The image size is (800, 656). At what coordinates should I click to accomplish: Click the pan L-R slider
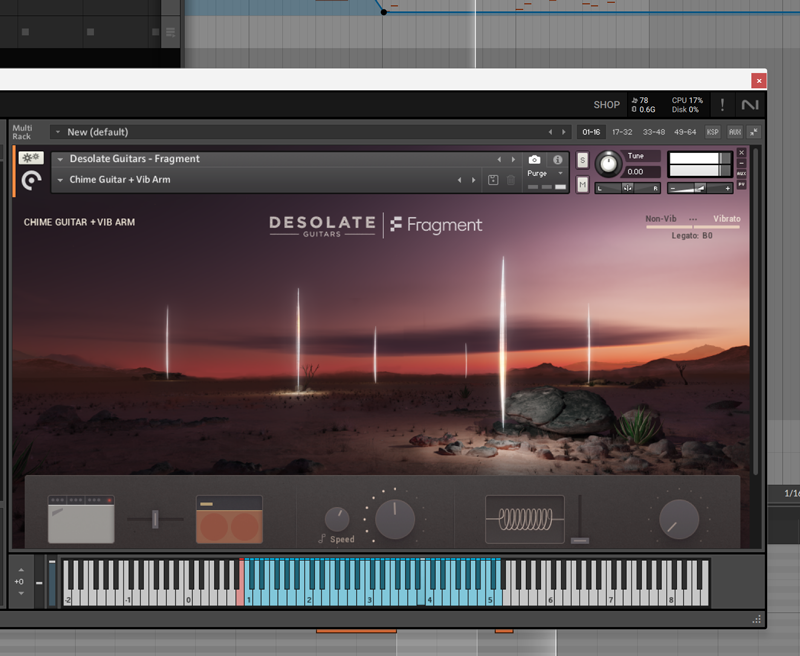pyautogui.click(x=628, y=188)
